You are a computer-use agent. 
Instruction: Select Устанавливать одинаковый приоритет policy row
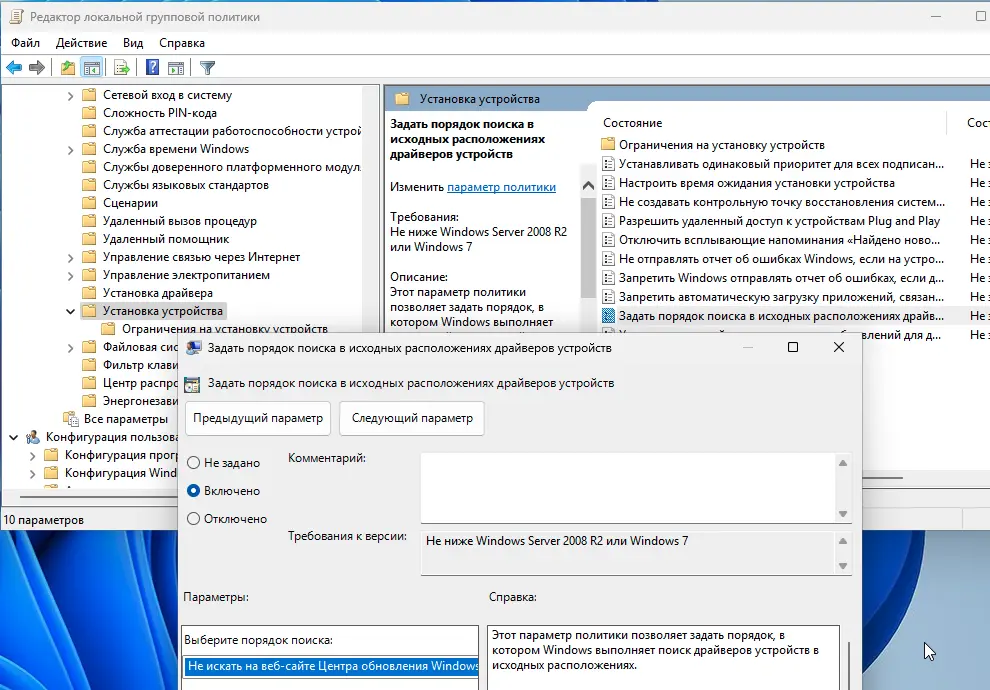click(x=782, y=164)
